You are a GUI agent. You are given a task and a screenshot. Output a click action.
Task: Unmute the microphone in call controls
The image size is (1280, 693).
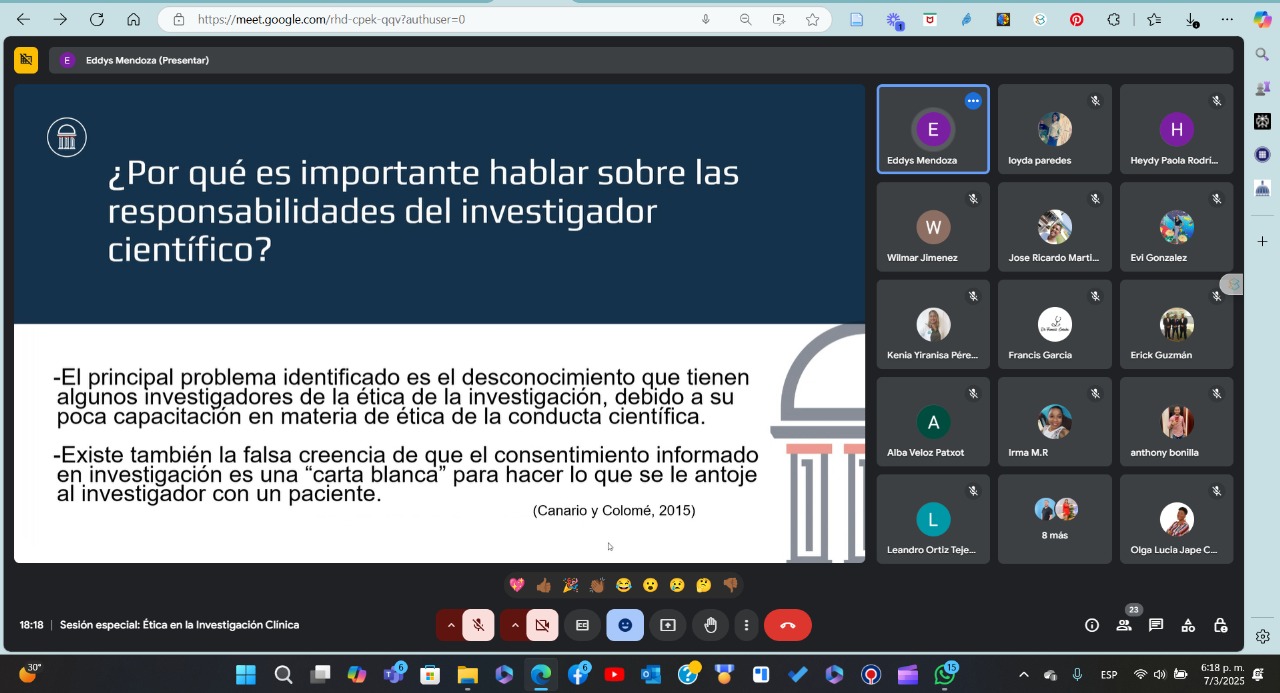[478, 625]
